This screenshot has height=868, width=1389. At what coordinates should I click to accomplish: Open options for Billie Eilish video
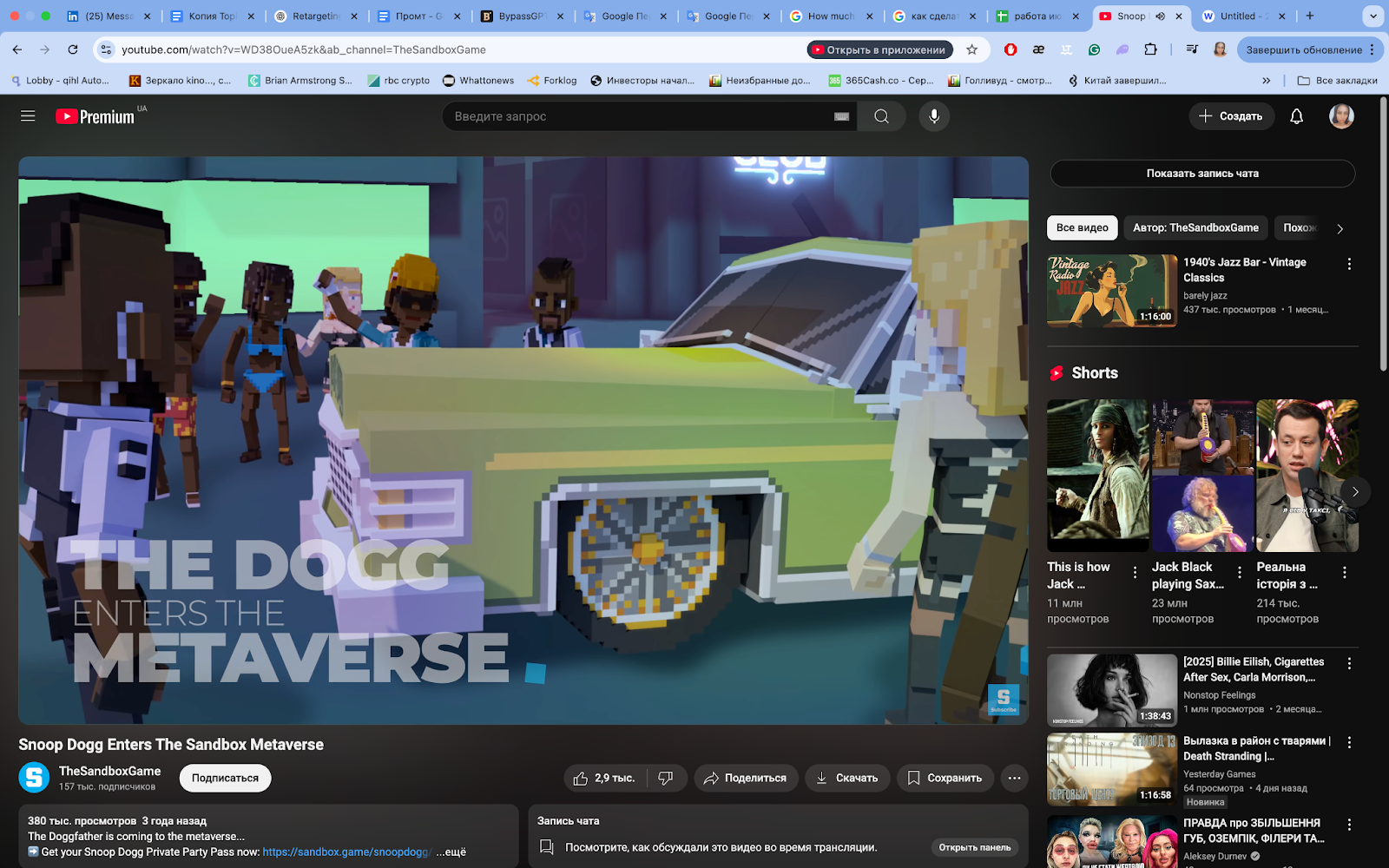(x=1349, y=663)
